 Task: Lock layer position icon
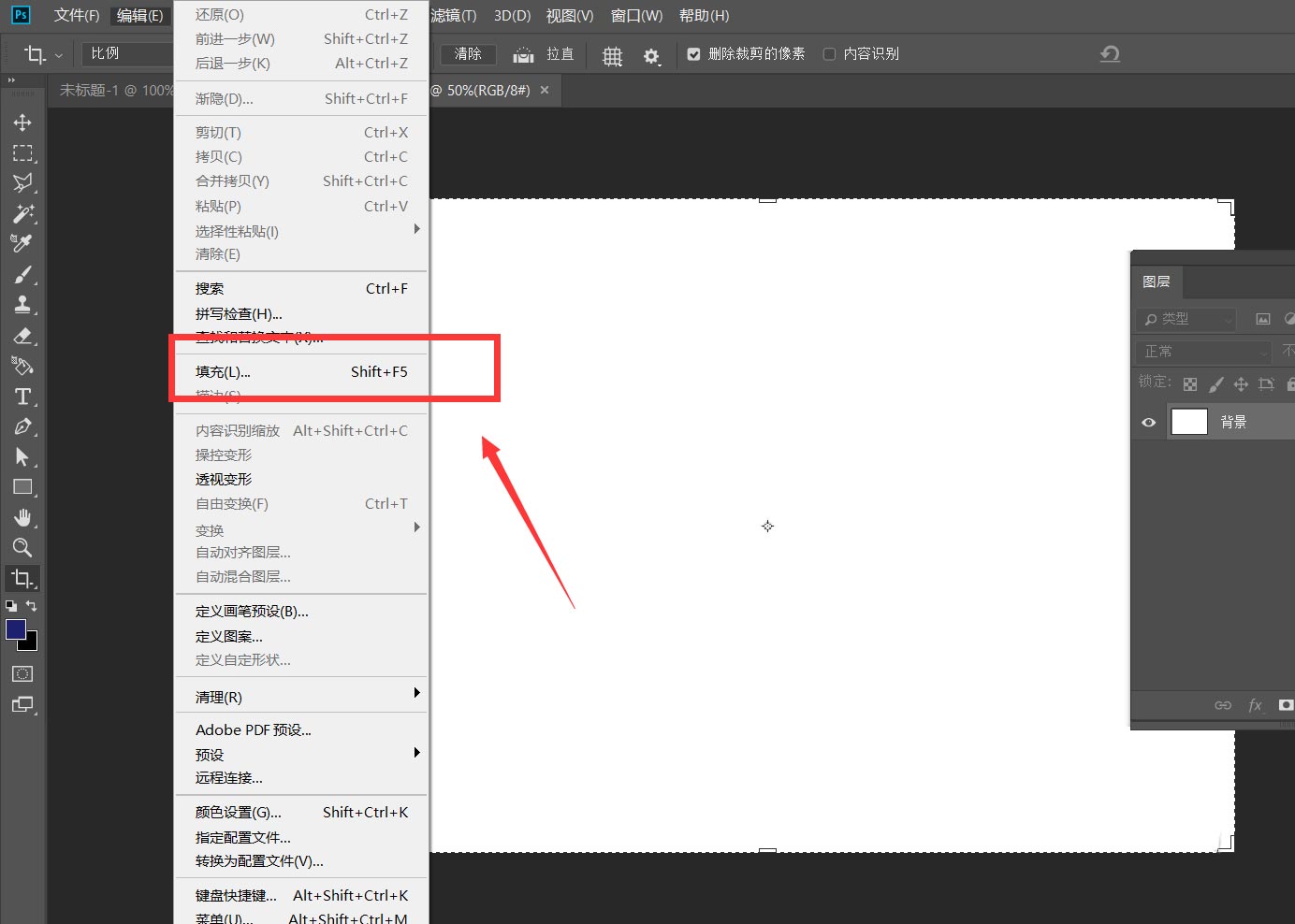click(x=1241, y=383)
